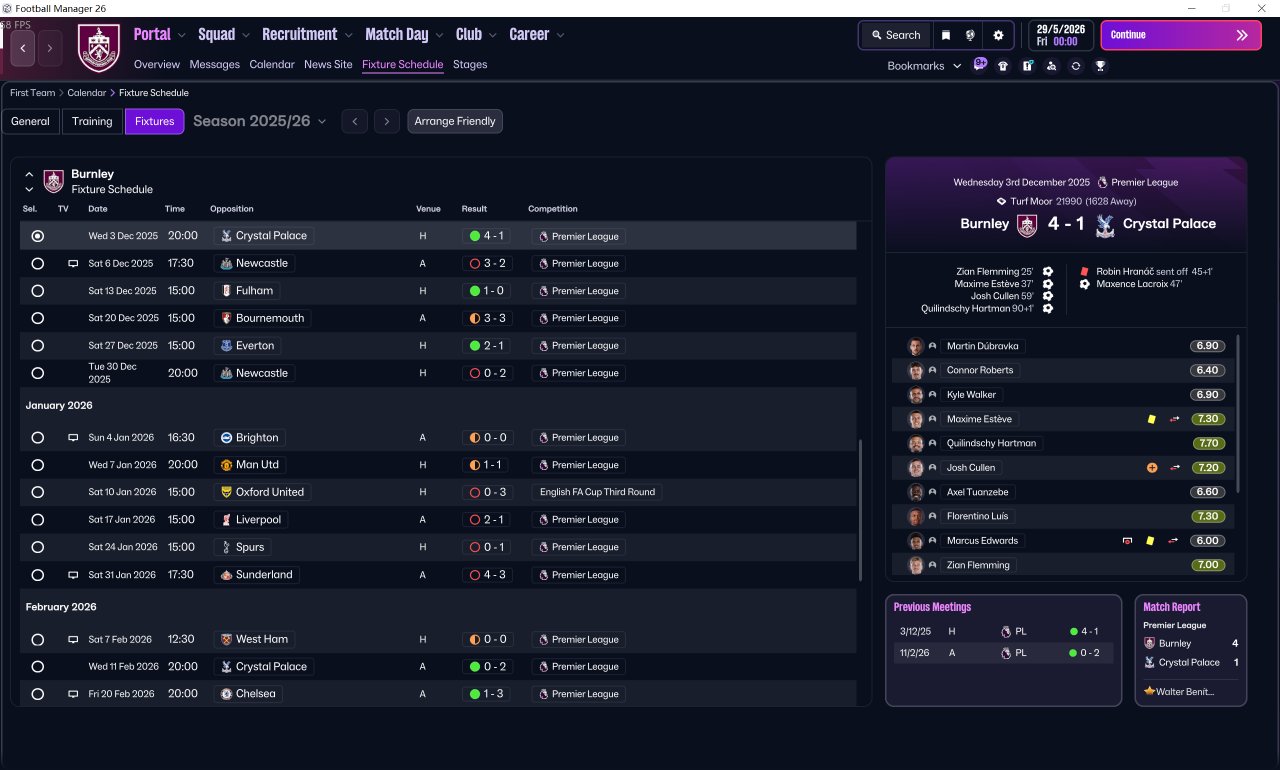Go to the previous season with the left chevron
The image size is (1280, 770).
[x=354, y=121]
